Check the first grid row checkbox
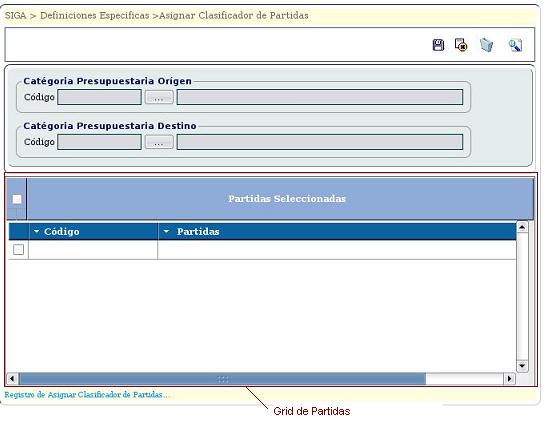The height and width of the screenshot is (425, 553). pos(18,250)
